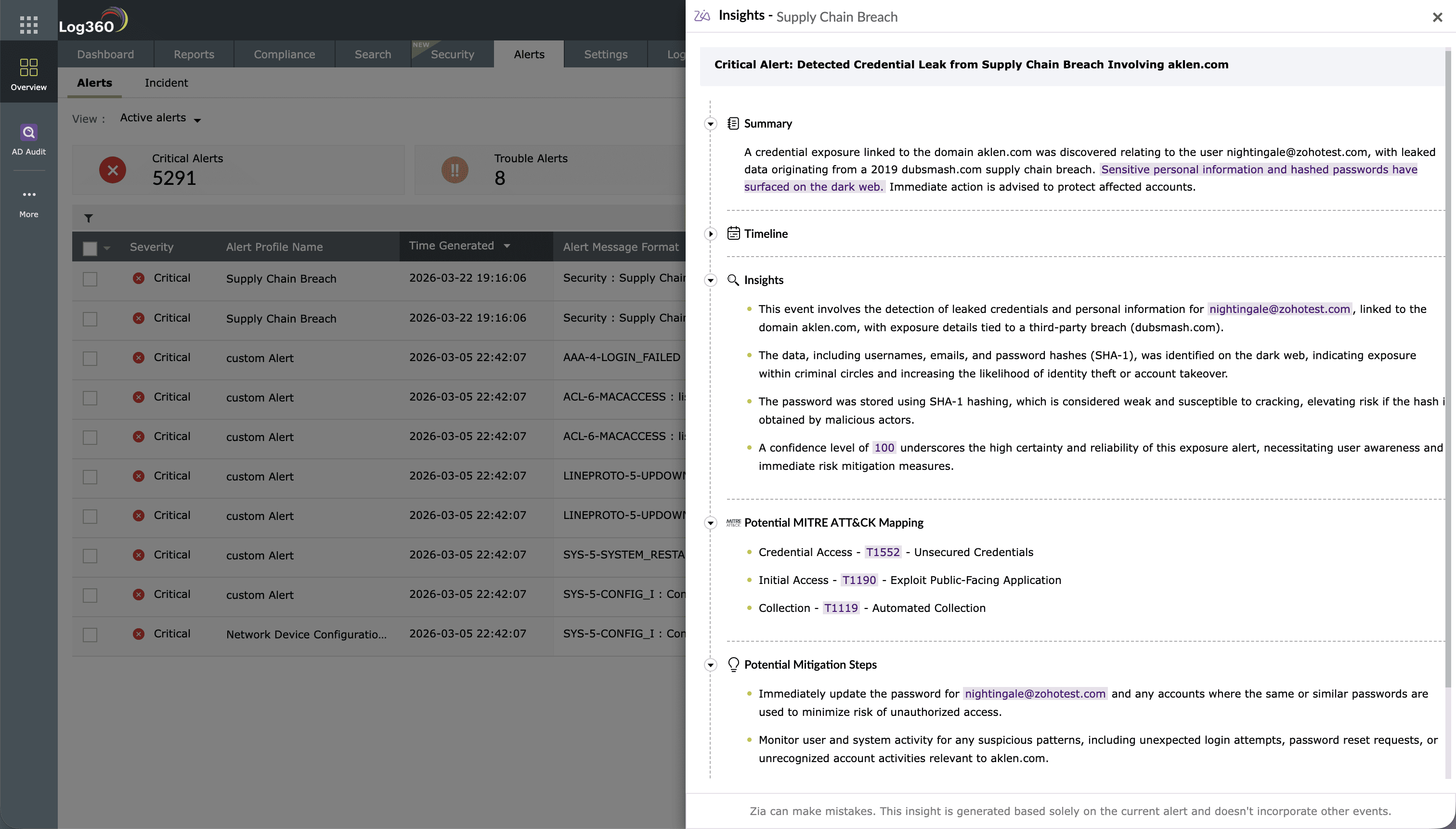Viewport: 1456px width, 829px height.
Task: Open the Active alerts view dropdown
Action: (160, 118)
